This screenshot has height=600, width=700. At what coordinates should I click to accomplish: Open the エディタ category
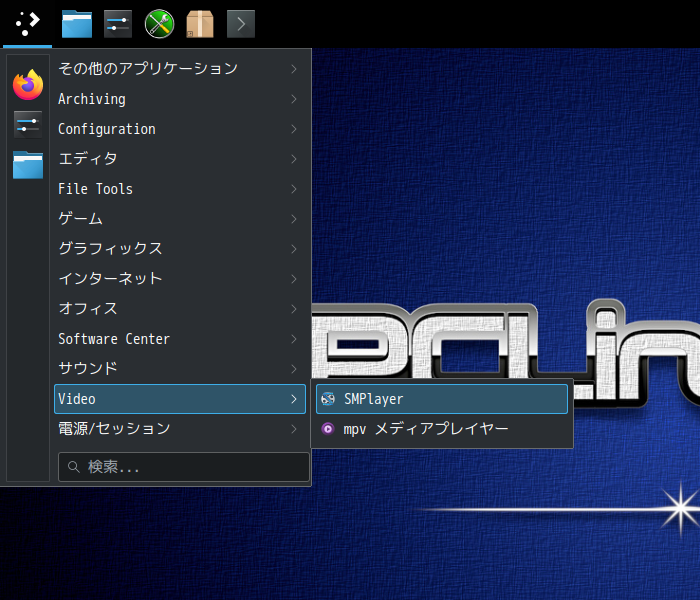[x=180, y=159]
